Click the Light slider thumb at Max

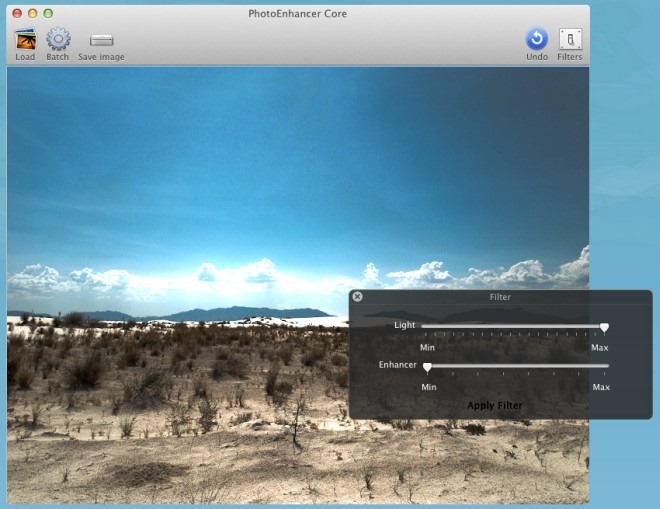pos(604,328)
